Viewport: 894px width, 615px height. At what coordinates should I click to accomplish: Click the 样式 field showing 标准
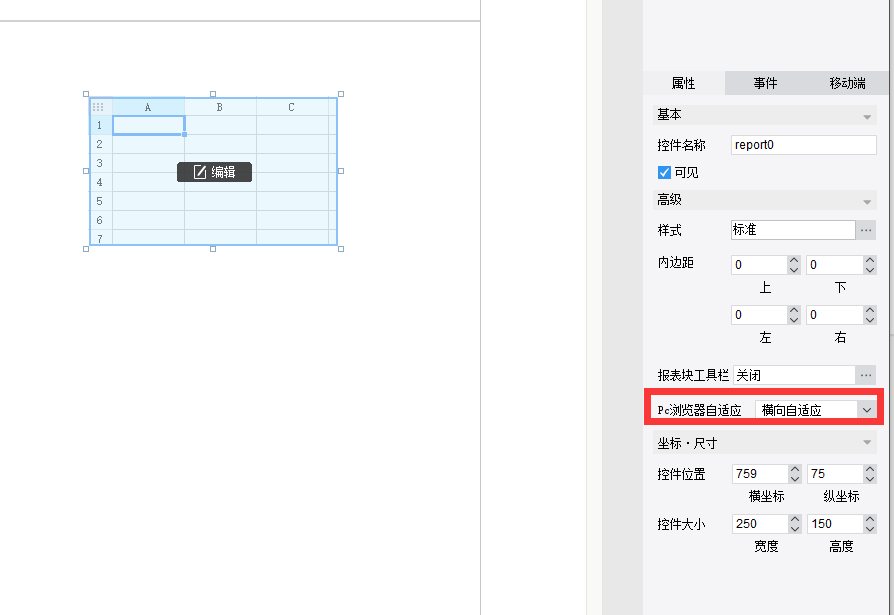point(793,230)
